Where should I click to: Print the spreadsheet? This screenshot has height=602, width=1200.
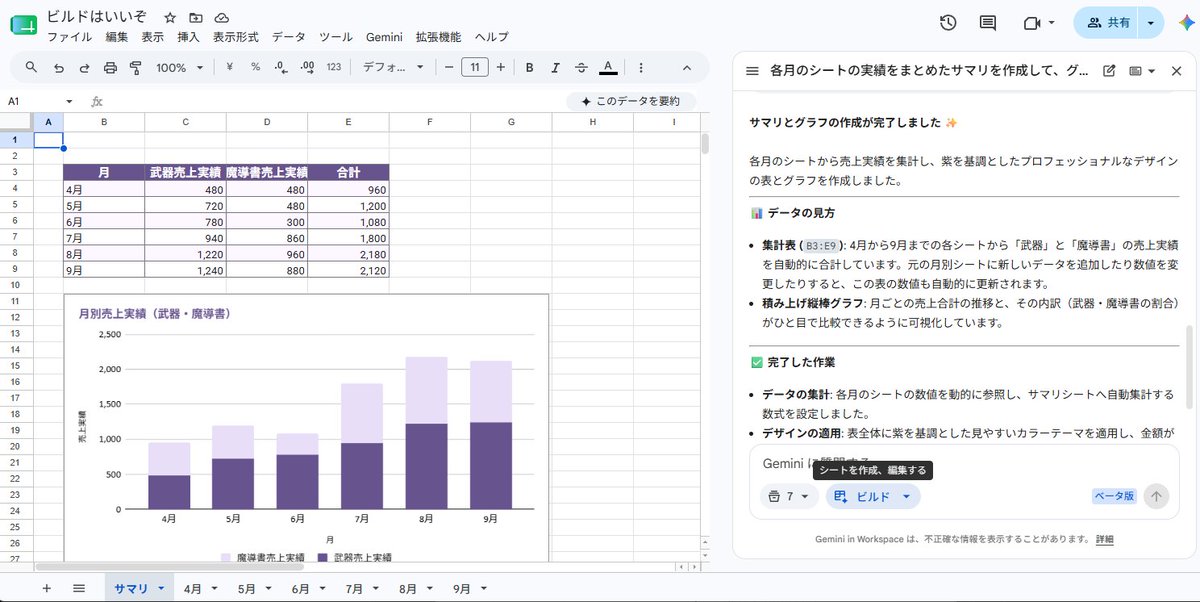(110, 67)
